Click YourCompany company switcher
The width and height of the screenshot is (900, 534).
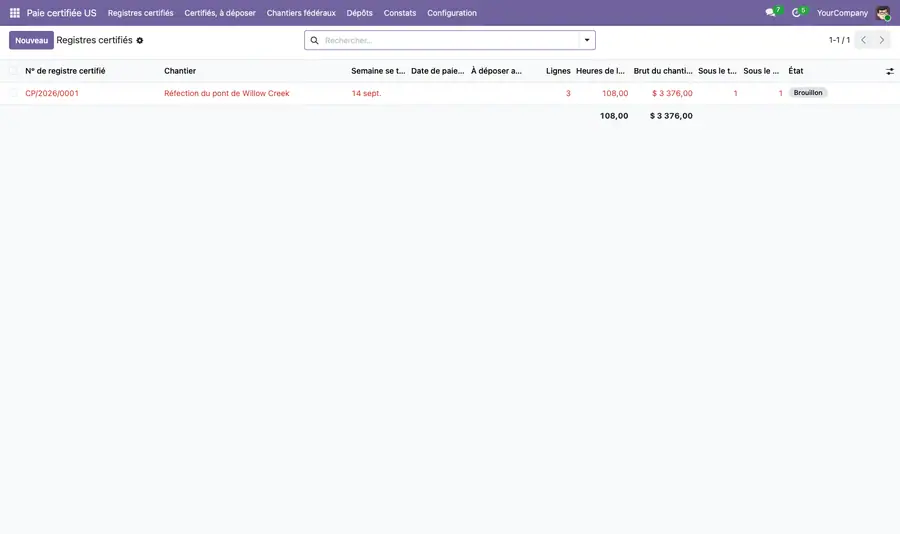point(842,13)
